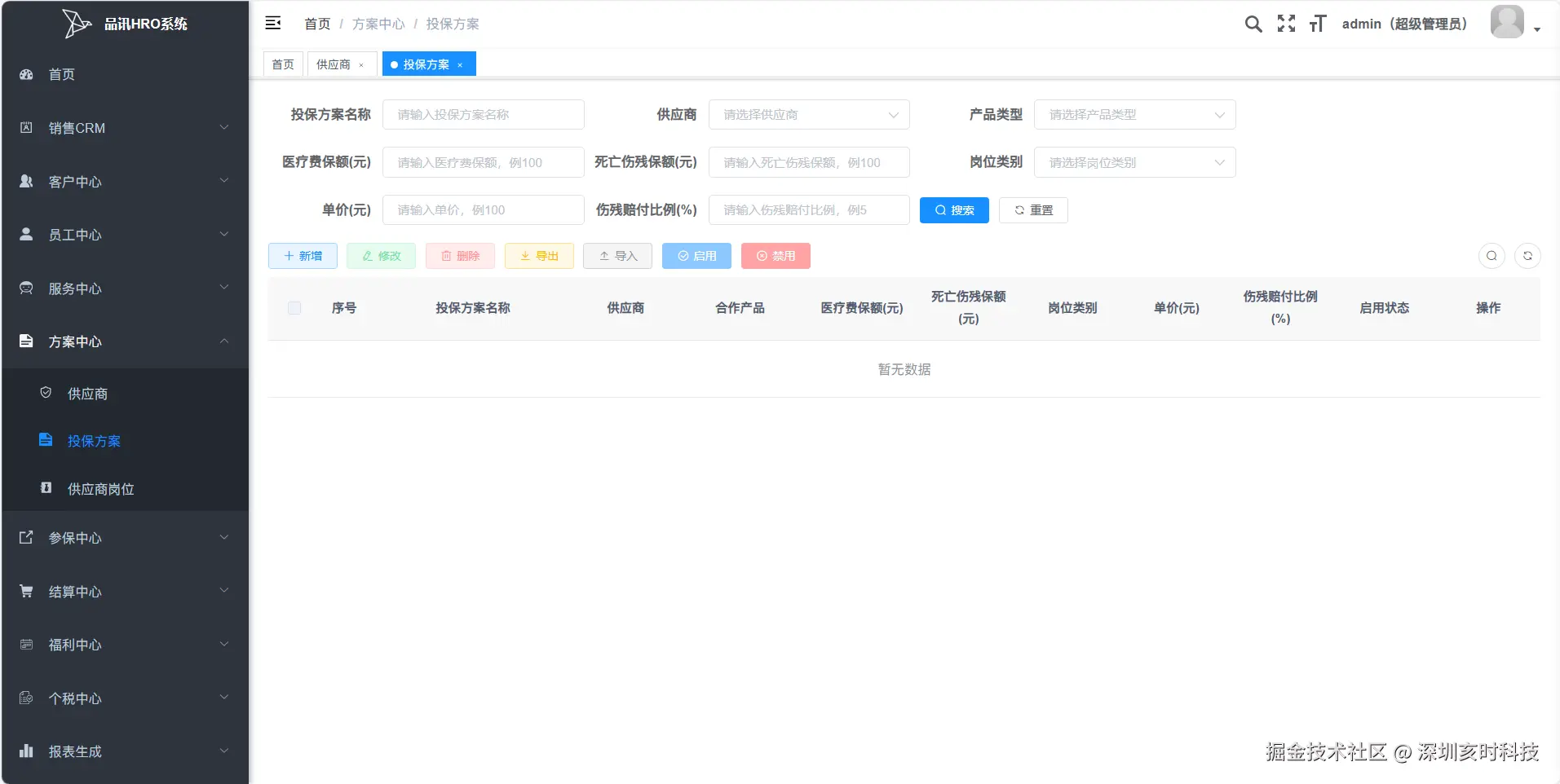Open the header search magnifier

[x=1253, y=24]
